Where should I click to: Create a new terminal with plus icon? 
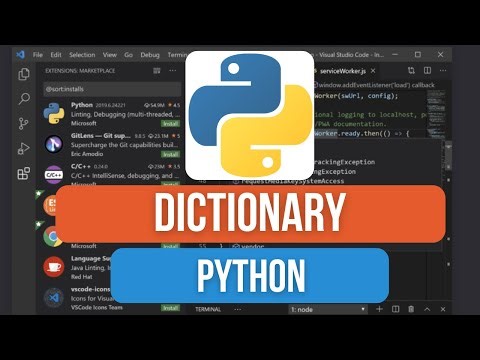pos(379,309)
